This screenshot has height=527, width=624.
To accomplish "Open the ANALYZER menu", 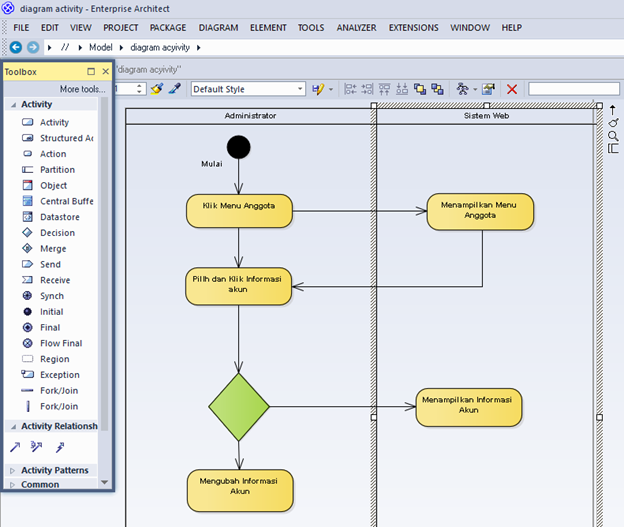I will click(x=357, y=28).
